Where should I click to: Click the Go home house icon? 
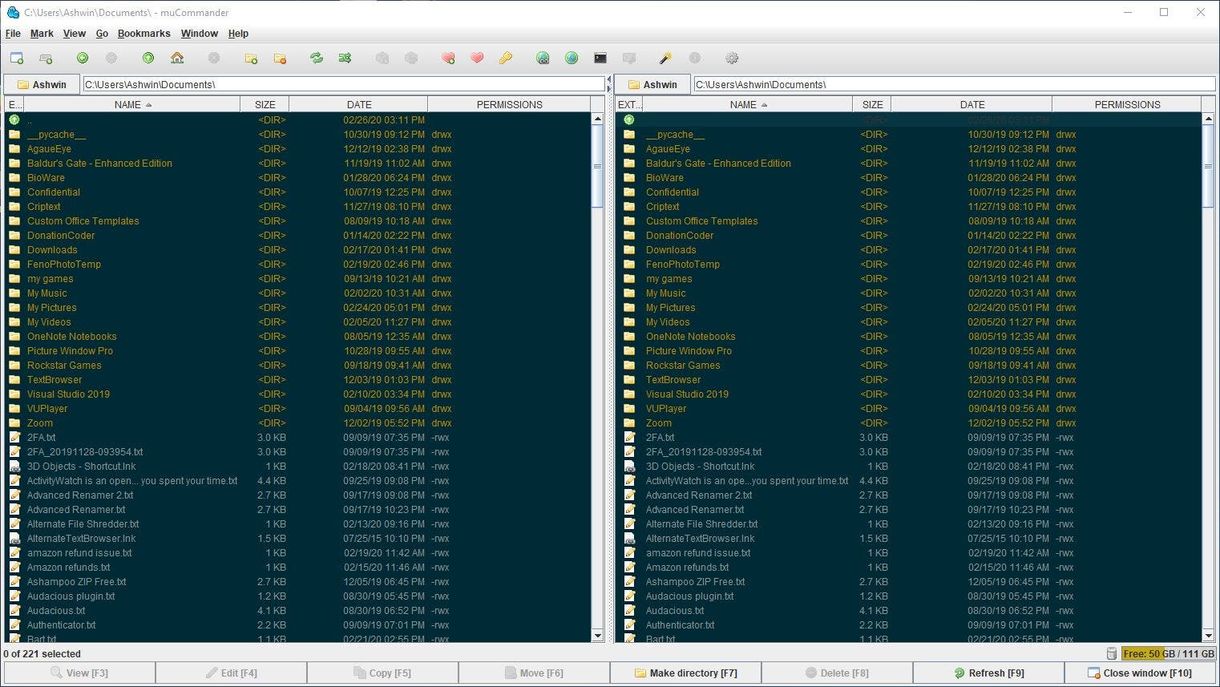177,58
